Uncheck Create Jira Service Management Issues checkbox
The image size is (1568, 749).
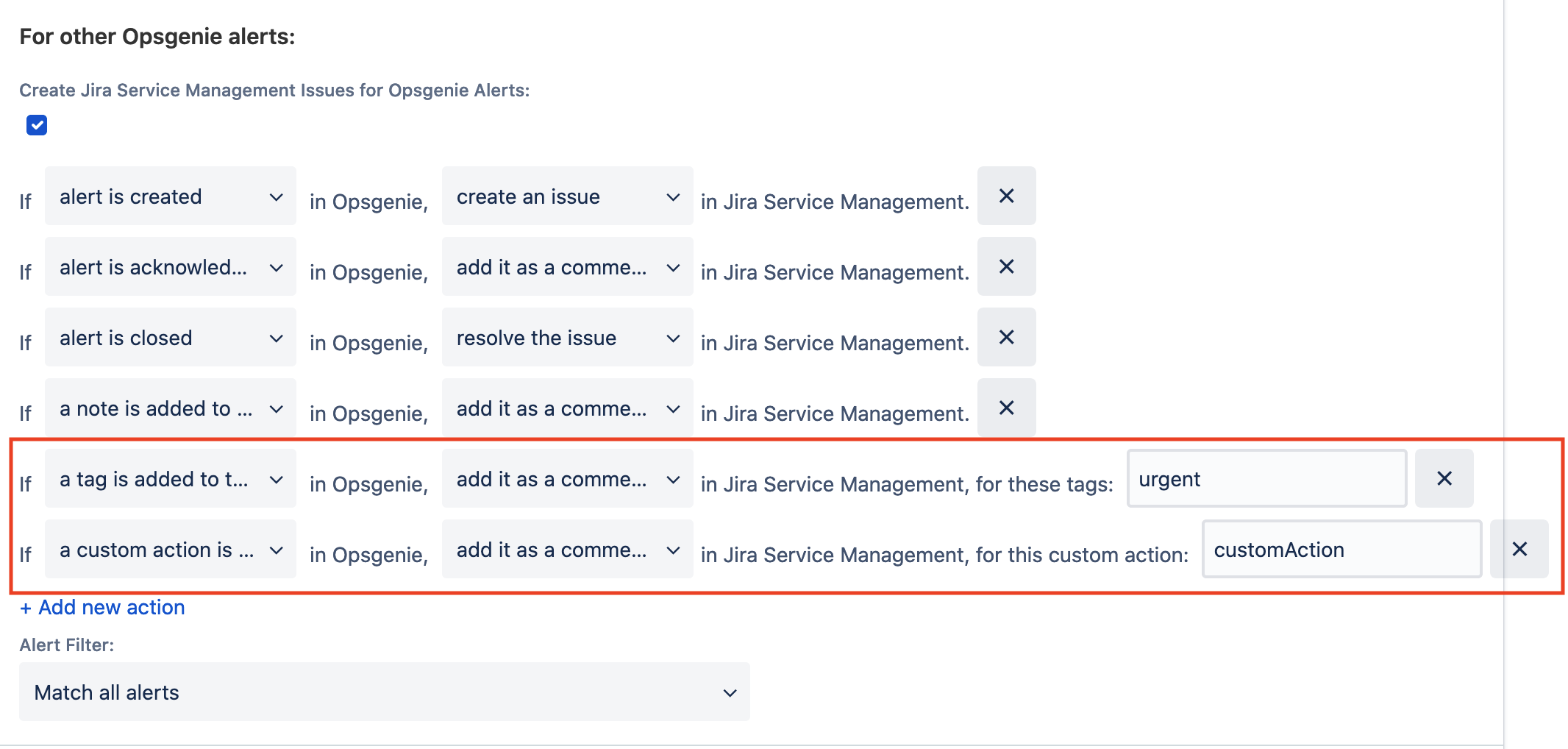tap(37, 125)
